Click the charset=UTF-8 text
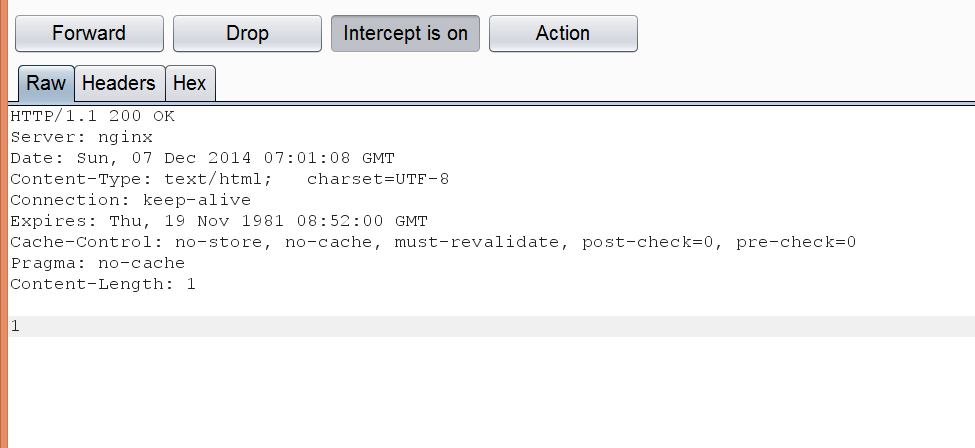Screen dimensions: 975x448 tap(378, 179)
